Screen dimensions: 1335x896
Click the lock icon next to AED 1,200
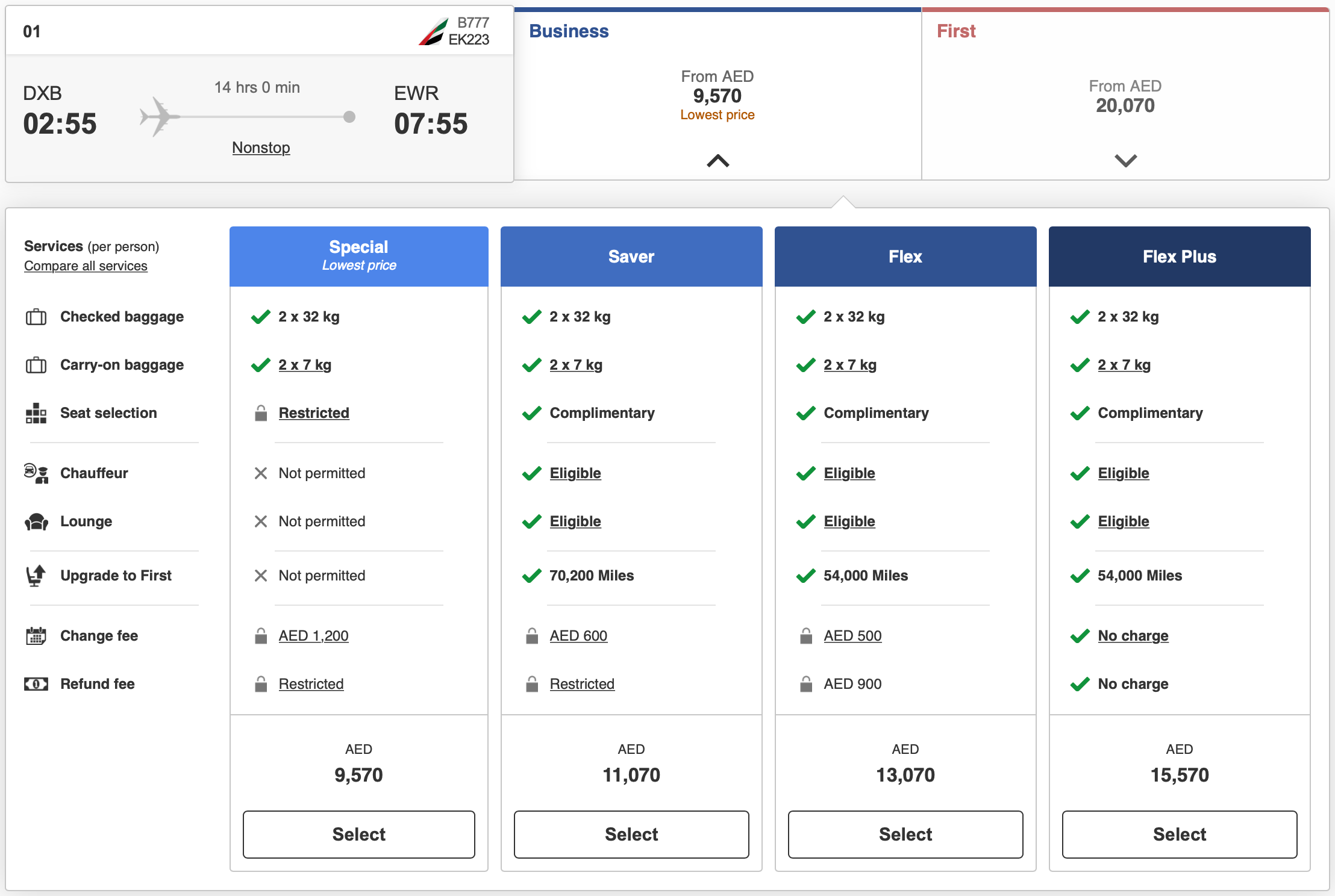point(261,636)
